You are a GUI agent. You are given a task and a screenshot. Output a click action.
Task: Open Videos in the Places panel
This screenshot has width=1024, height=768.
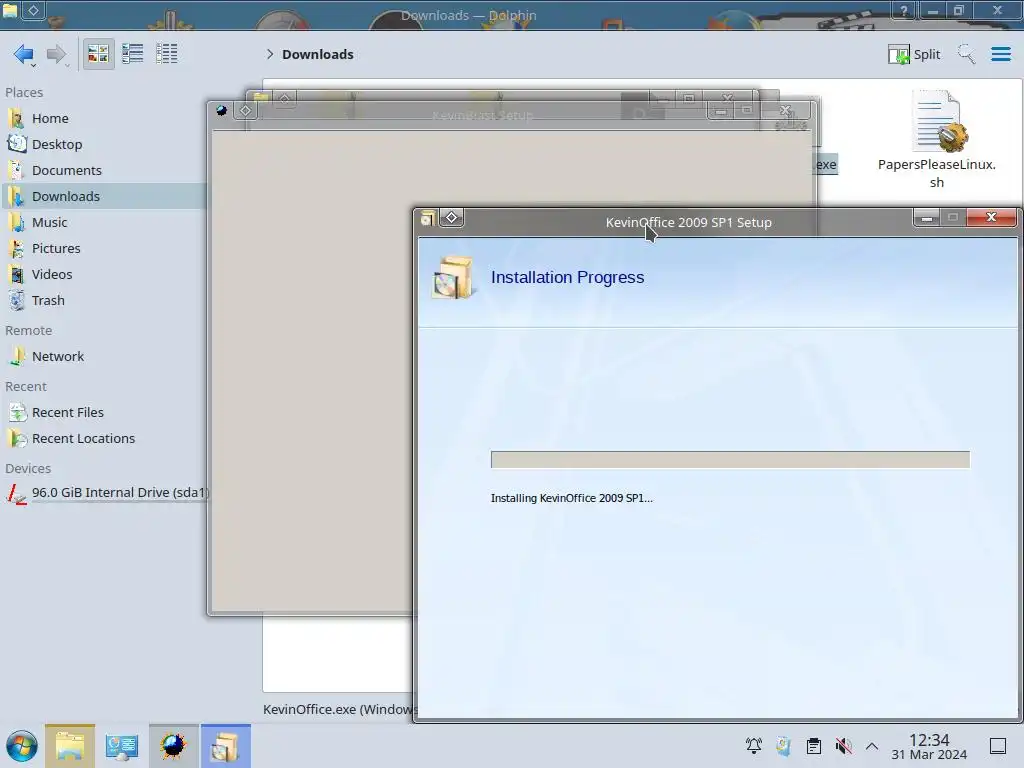point(104,275)
